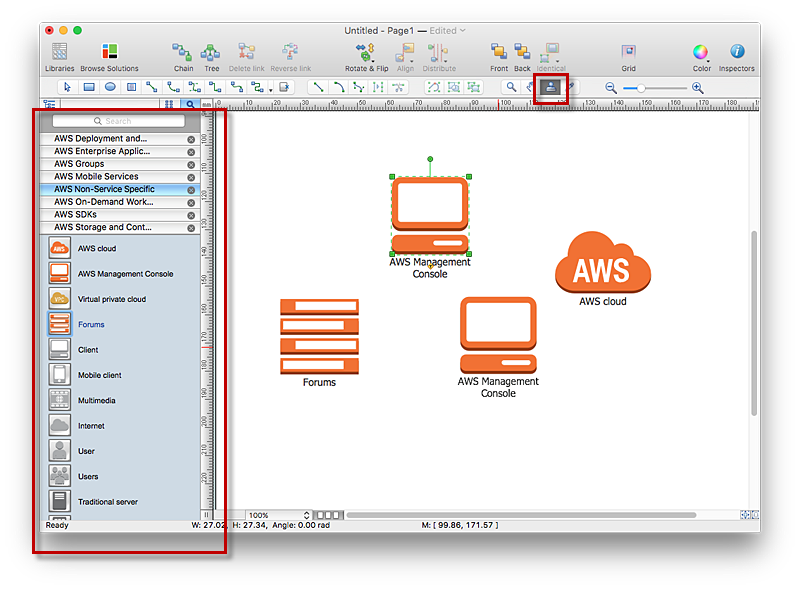Select the arc drawing tool

pyautogui.click(x=338, y=87)
